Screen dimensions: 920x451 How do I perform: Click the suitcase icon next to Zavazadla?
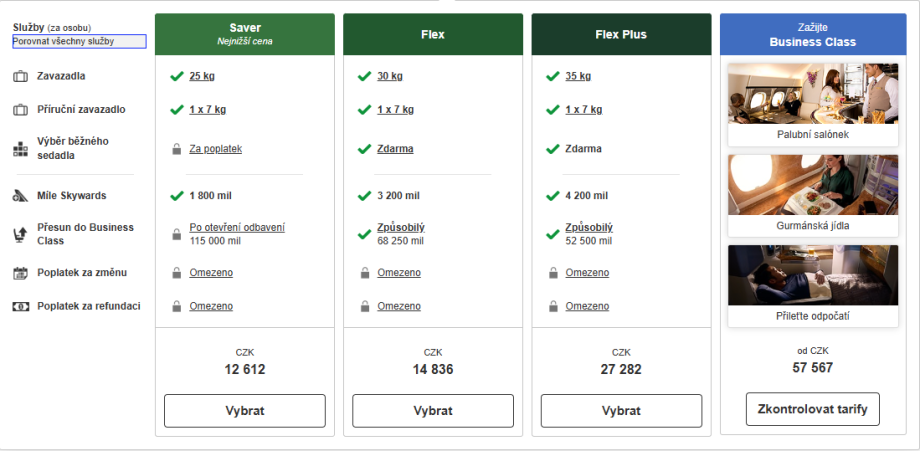click(x=20, y=76)
